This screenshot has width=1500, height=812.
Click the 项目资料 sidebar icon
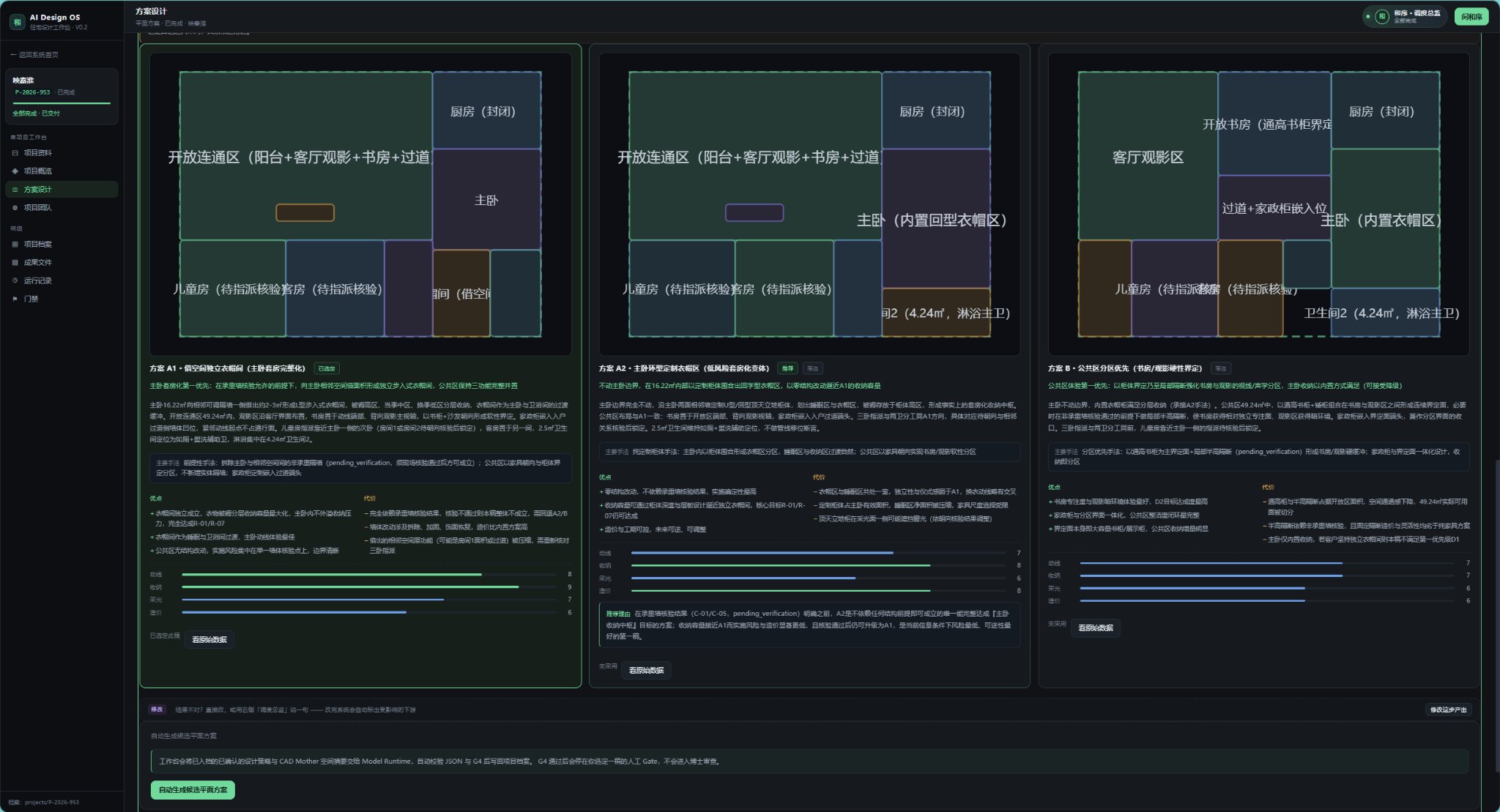15,153
